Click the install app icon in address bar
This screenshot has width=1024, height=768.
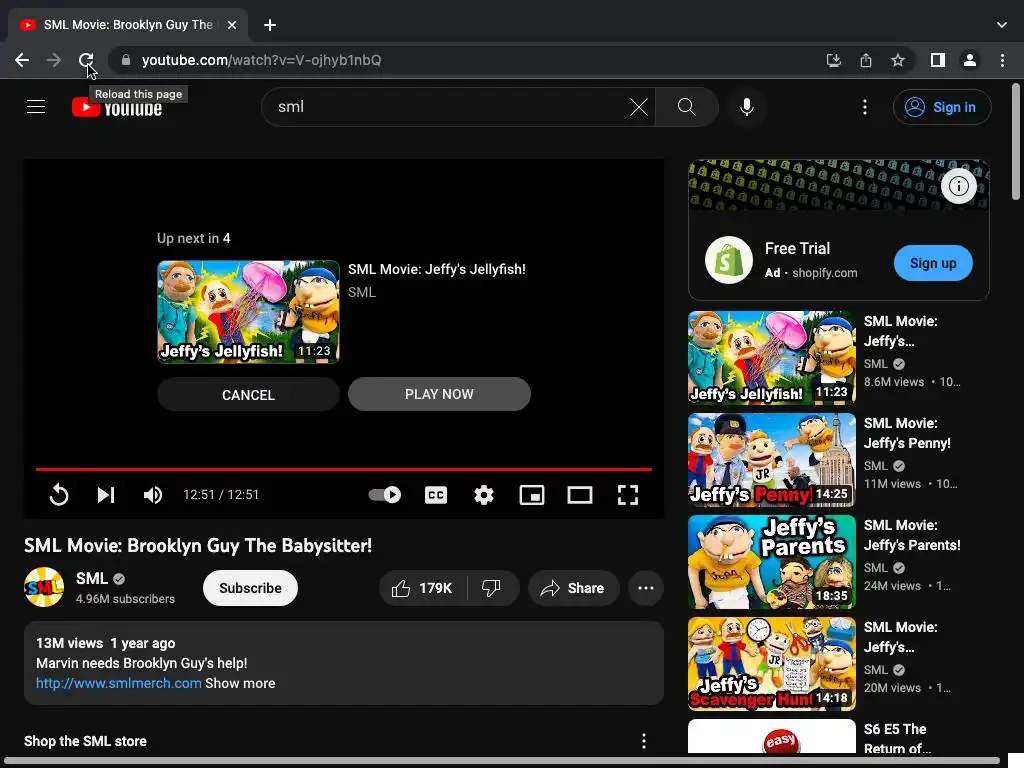(x=833, y=60)
